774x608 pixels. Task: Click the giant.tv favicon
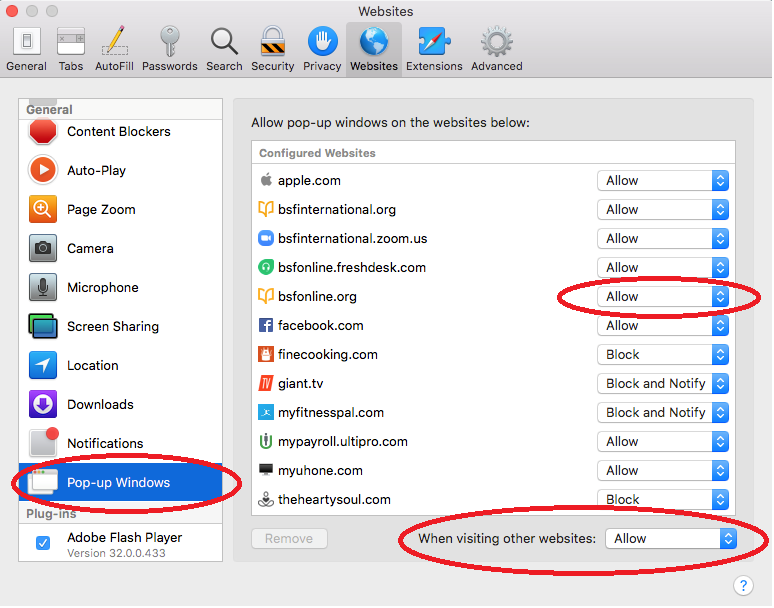coord(266,383)
